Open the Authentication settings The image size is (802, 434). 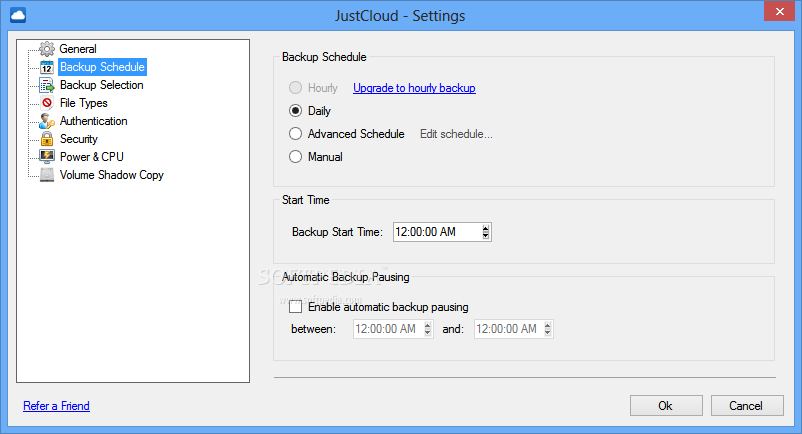(x=94, y=121)
